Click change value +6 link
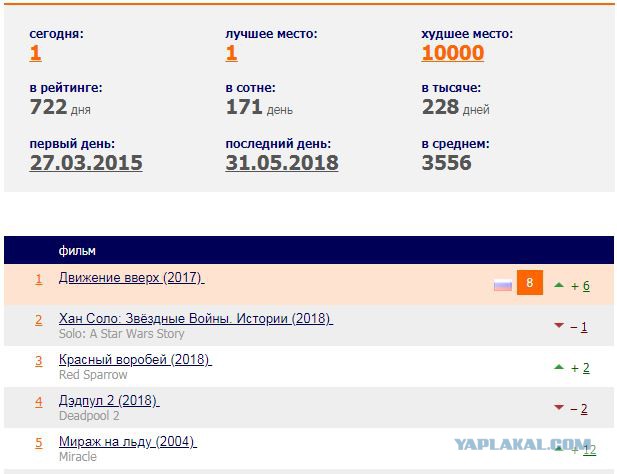617x474 pixels. pos(586,286)
